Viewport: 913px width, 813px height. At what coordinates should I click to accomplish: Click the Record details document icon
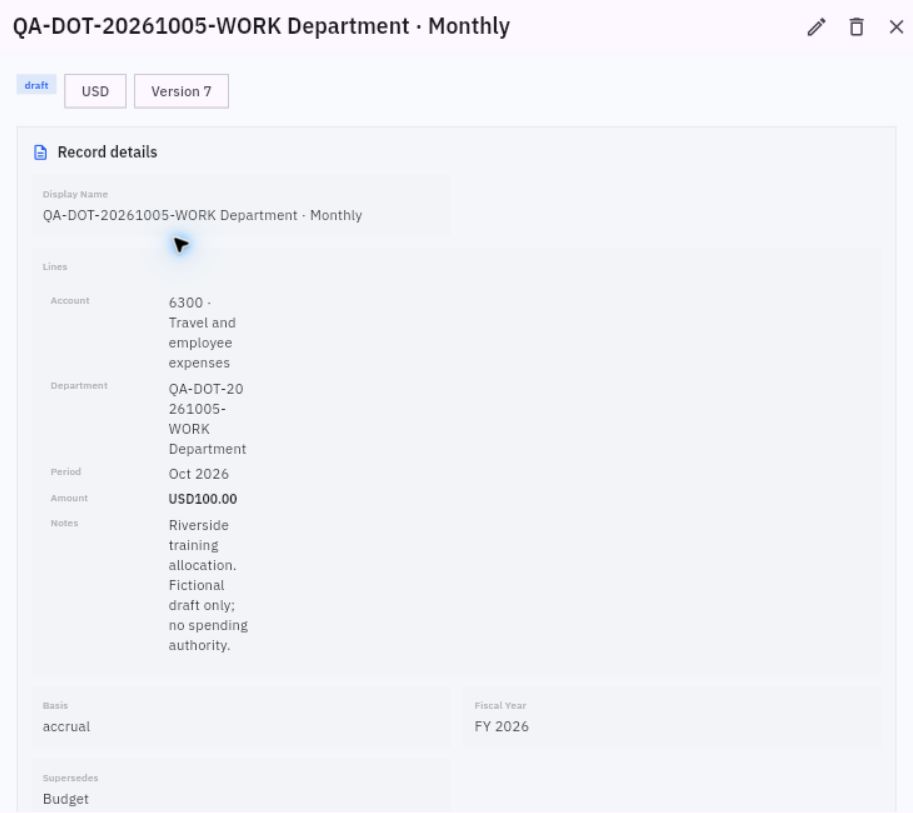coord(40,153)
